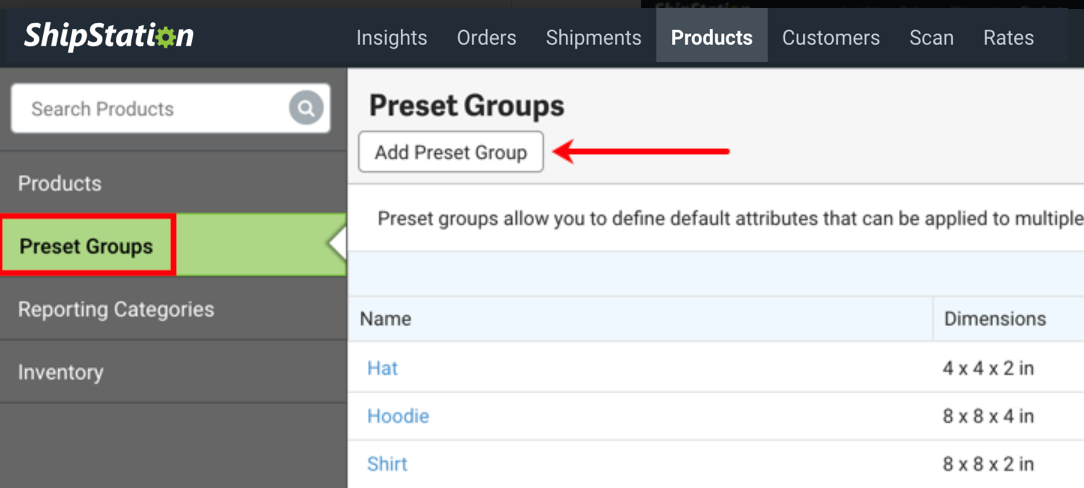Select the Products navigation tab

tap(711, 38)
